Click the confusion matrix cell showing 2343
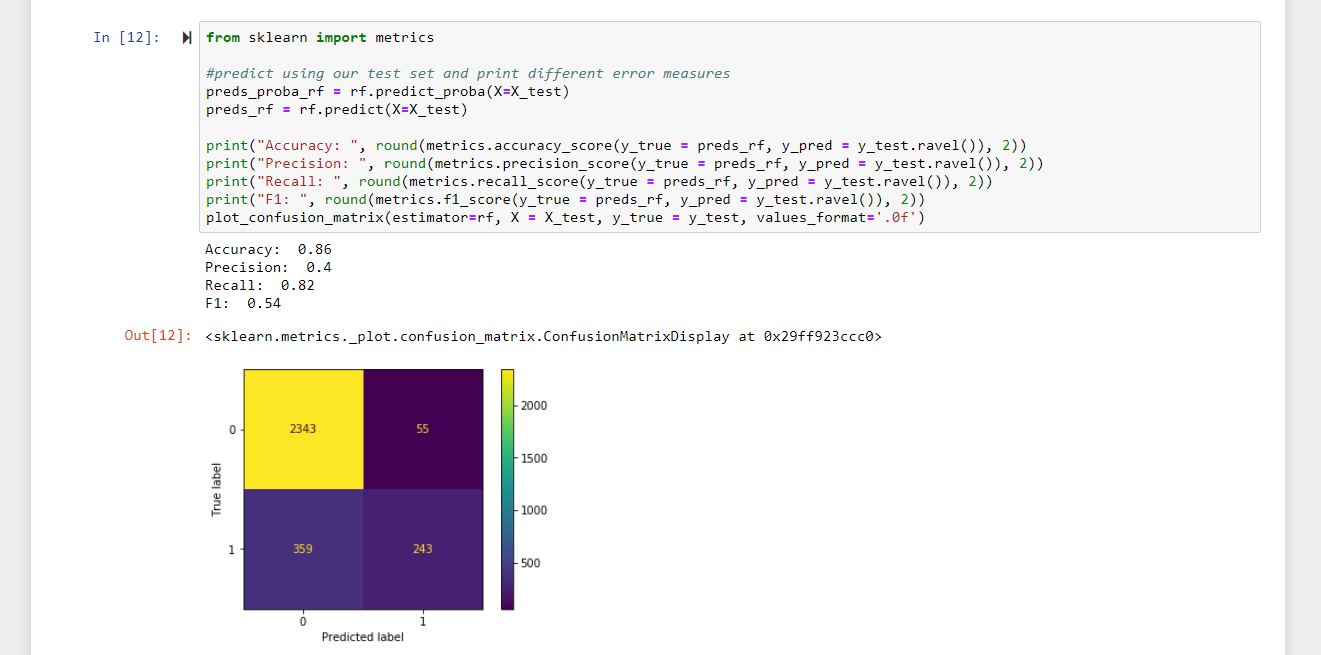 pos(302,428)
